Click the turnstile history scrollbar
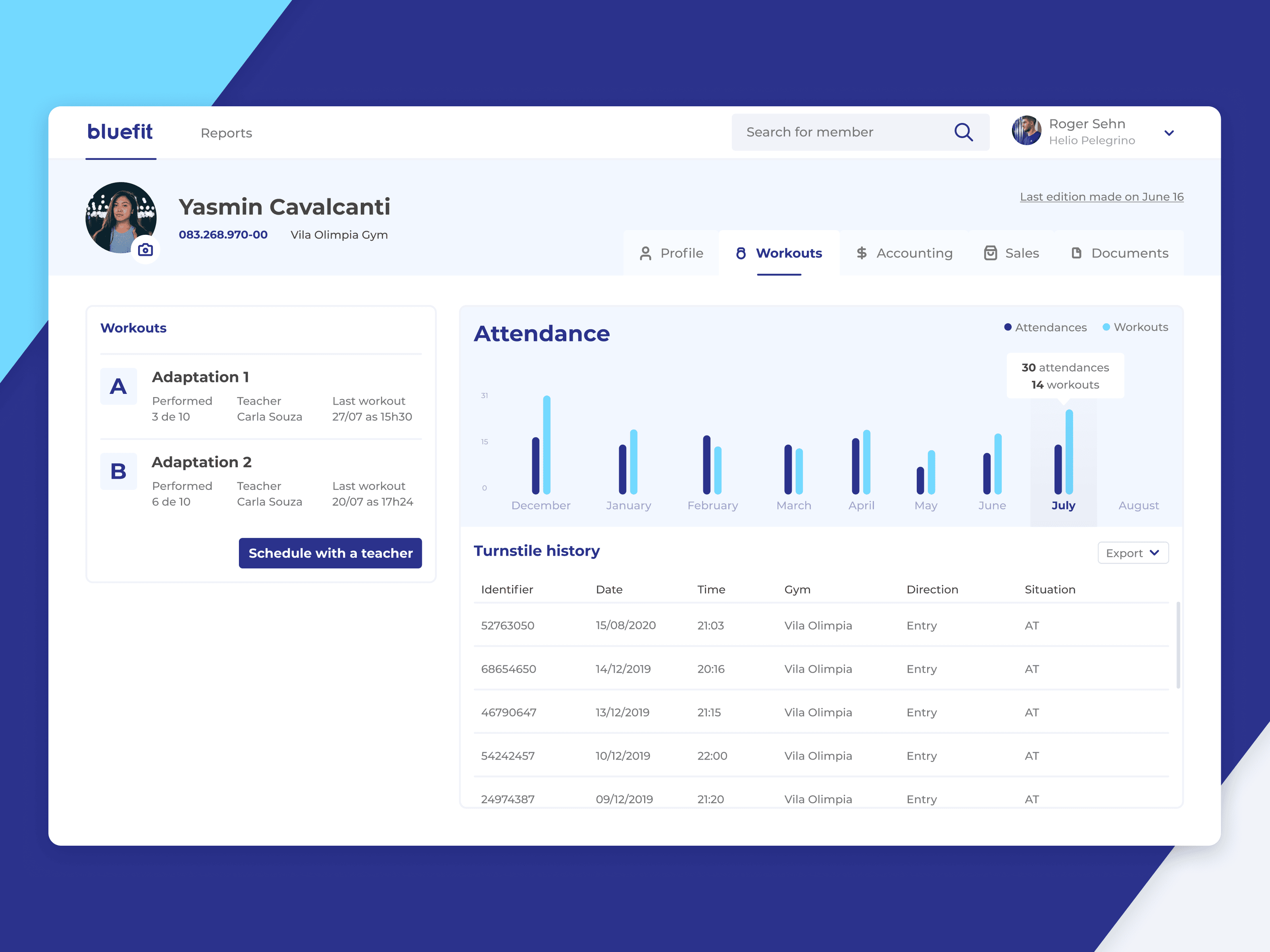 tap(1178, 645)
